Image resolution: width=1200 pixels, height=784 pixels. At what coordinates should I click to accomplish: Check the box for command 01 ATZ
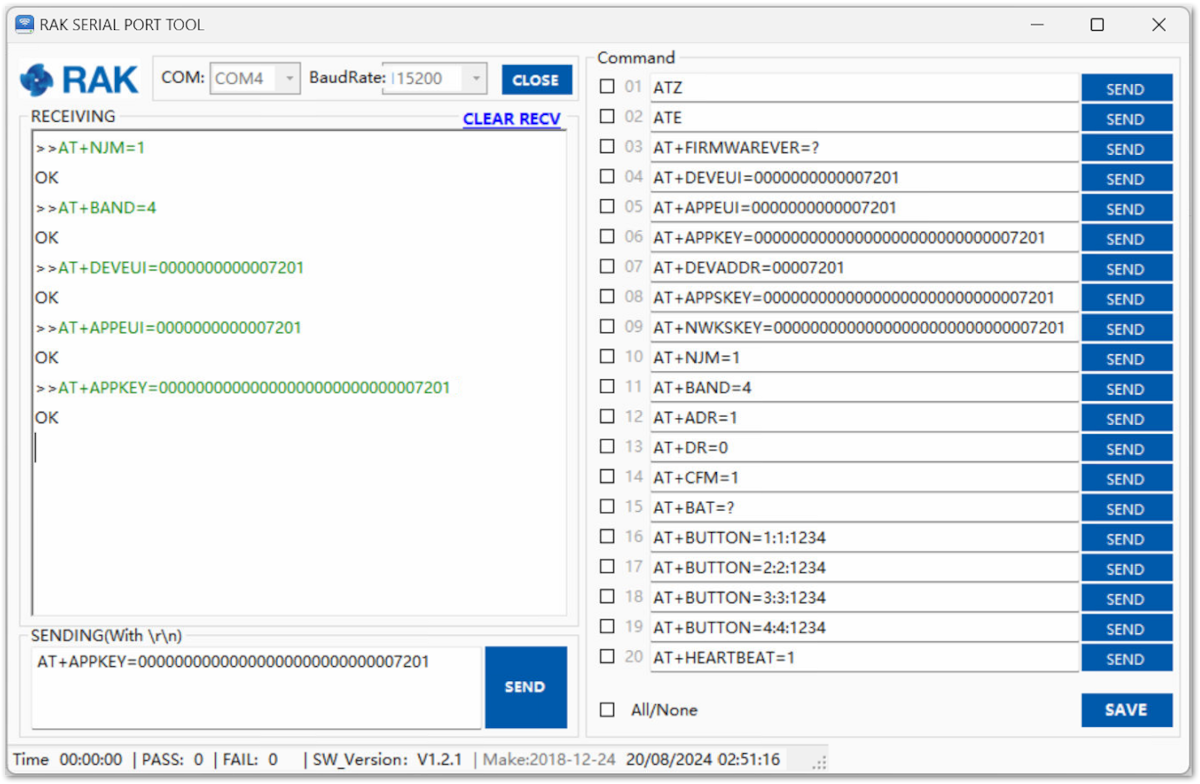point(607,87)
